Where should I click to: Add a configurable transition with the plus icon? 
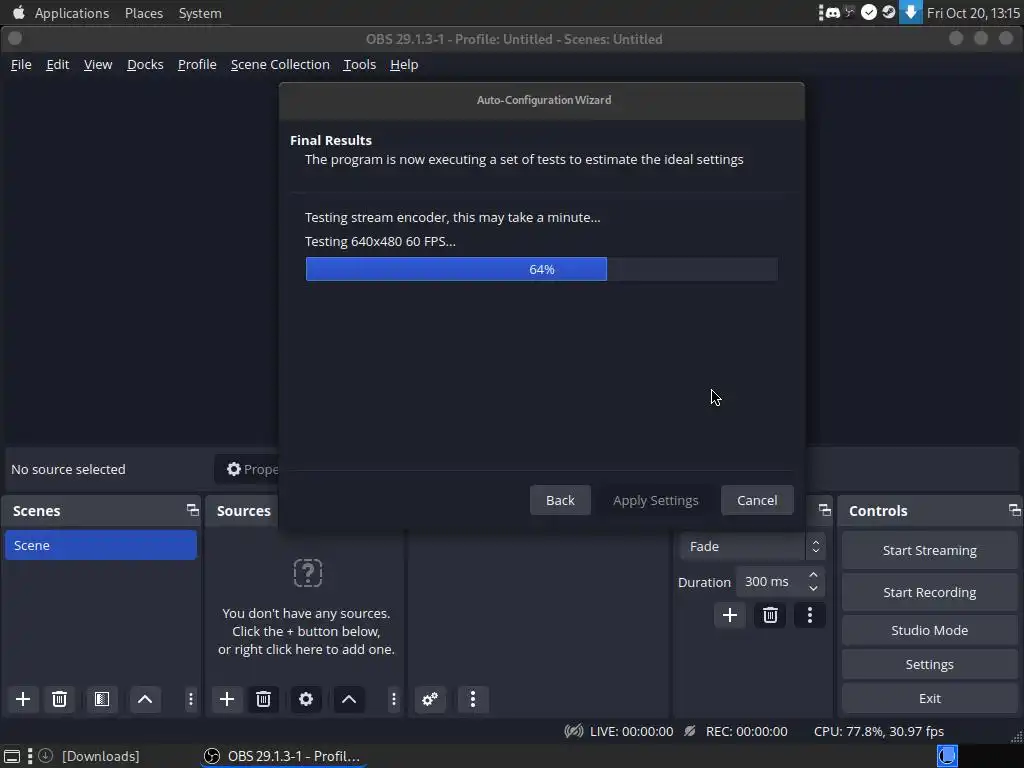(x=729, y=615)
